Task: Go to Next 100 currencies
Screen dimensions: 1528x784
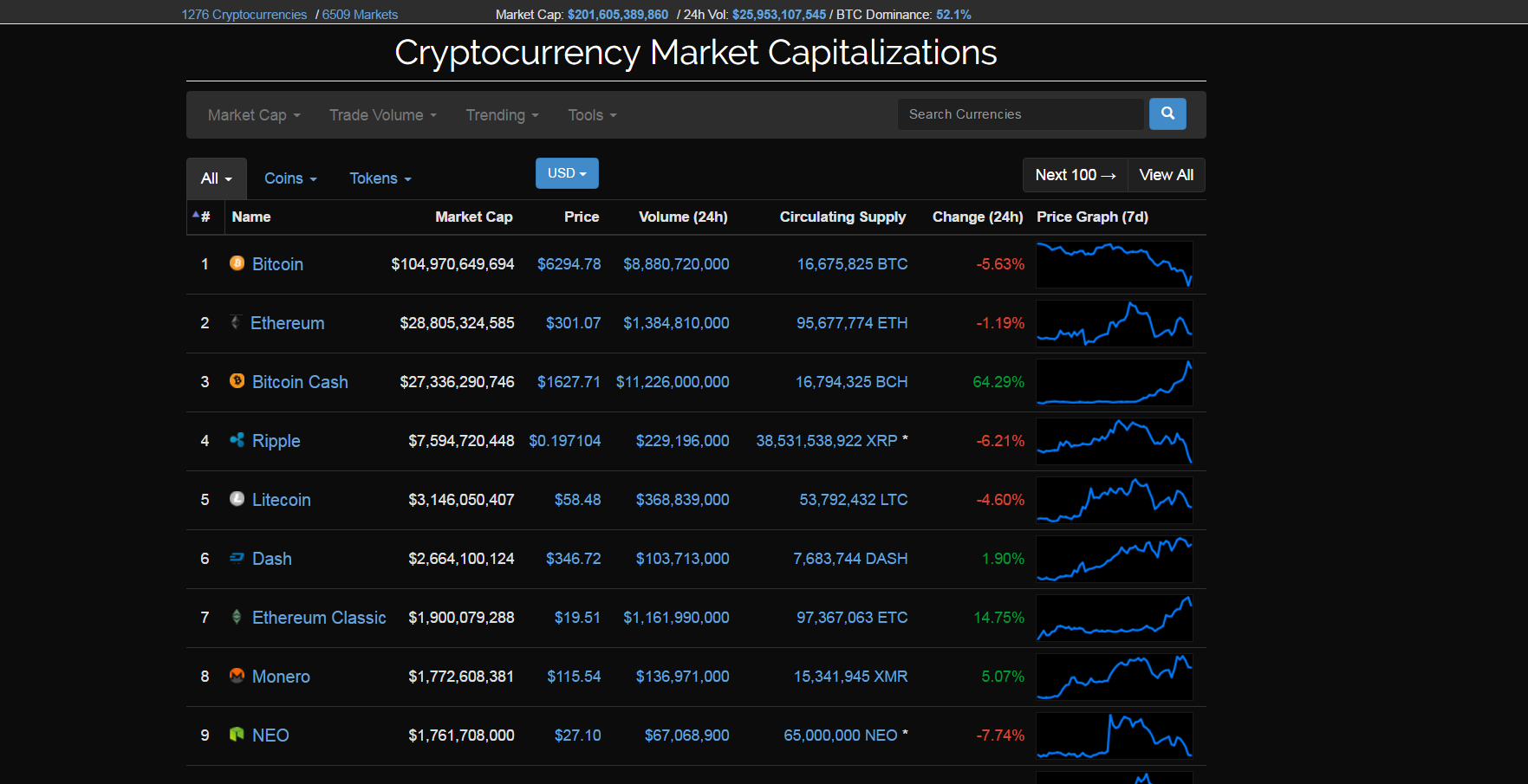Action: click(1076, 175)
